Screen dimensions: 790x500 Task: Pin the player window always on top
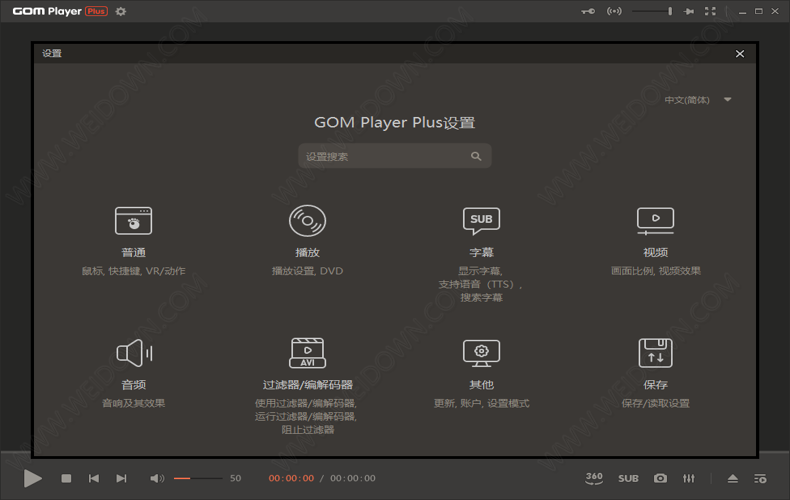coord(689,11)
